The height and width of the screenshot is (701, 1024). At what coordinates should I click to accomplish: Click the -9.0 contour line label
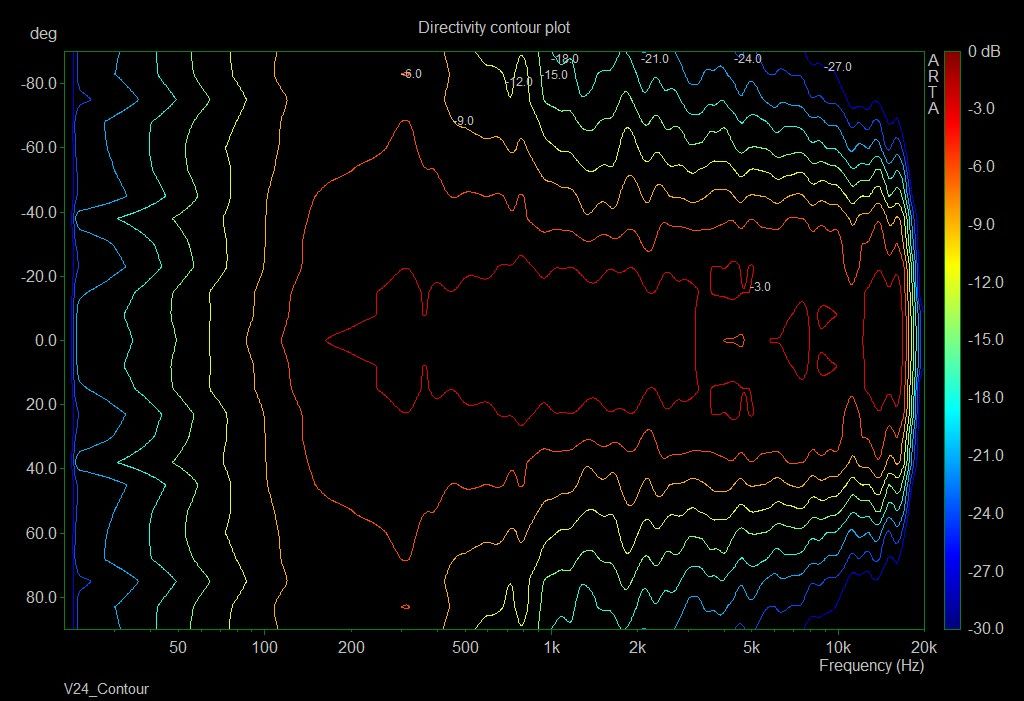(463, 121)
